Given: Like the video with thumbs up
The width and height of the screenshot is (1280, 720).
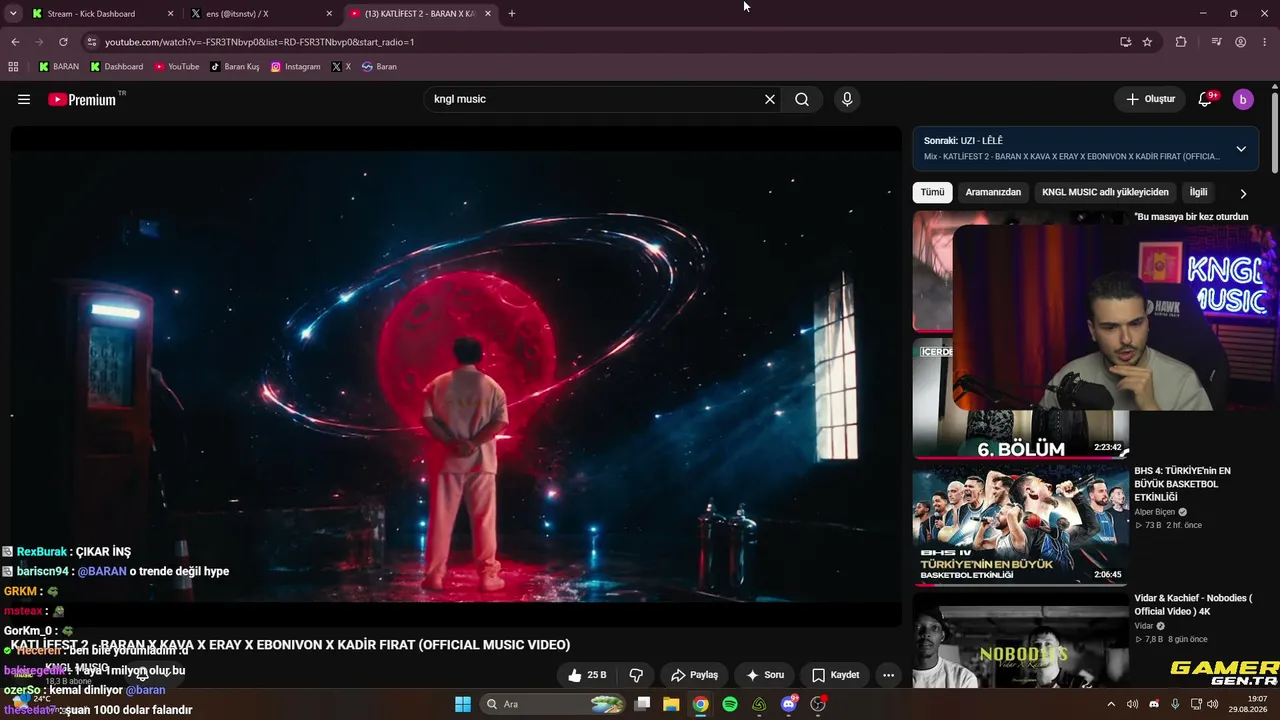Looking at the screenshot, I should [x=587, y=675].
